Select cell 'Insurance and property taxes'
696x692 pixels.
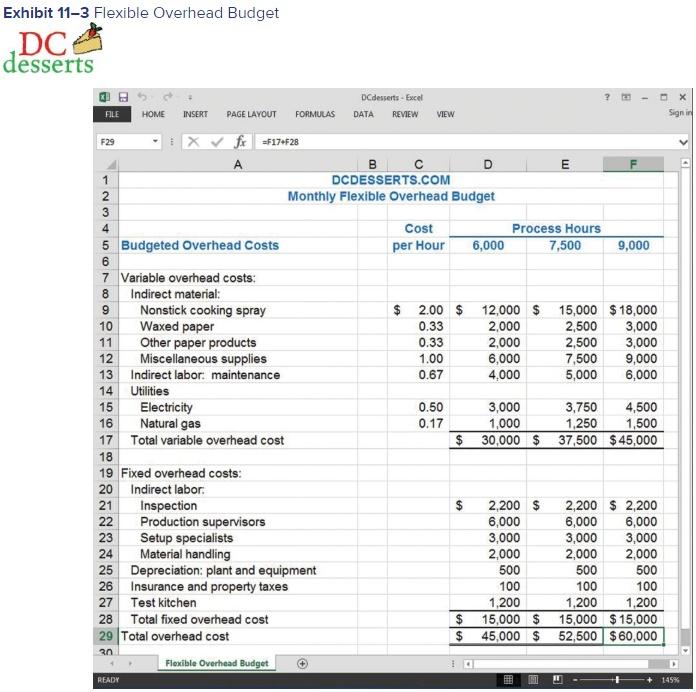pyautogui.click(x=238, y=586)
